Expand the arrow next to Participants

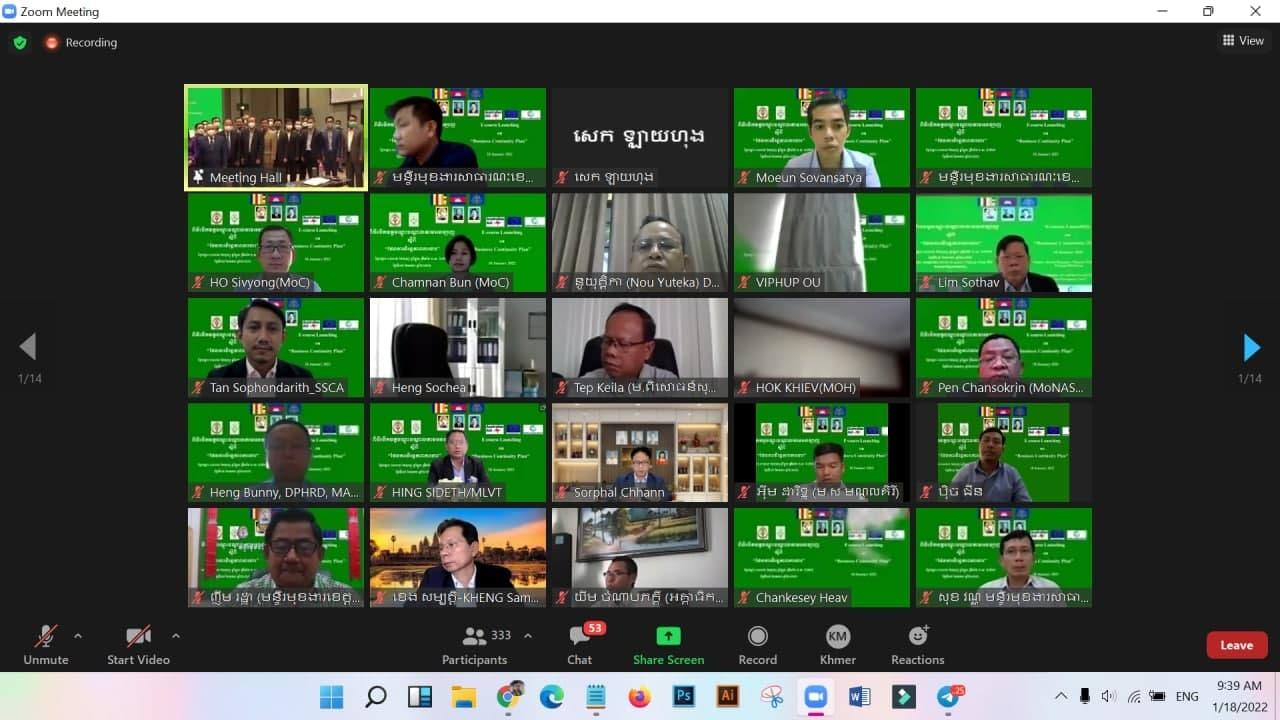[528, 636]
